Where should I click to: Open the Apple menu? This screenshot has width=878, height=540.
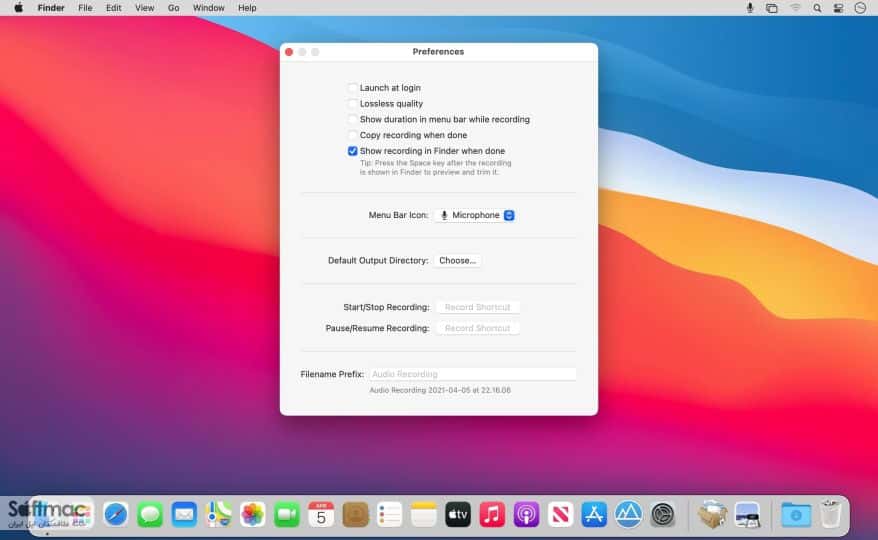point(18,8)
